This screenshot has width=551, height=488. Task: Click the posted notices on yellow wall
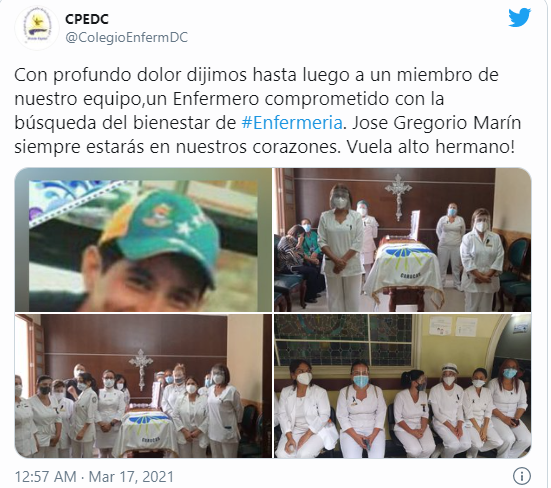453,326
